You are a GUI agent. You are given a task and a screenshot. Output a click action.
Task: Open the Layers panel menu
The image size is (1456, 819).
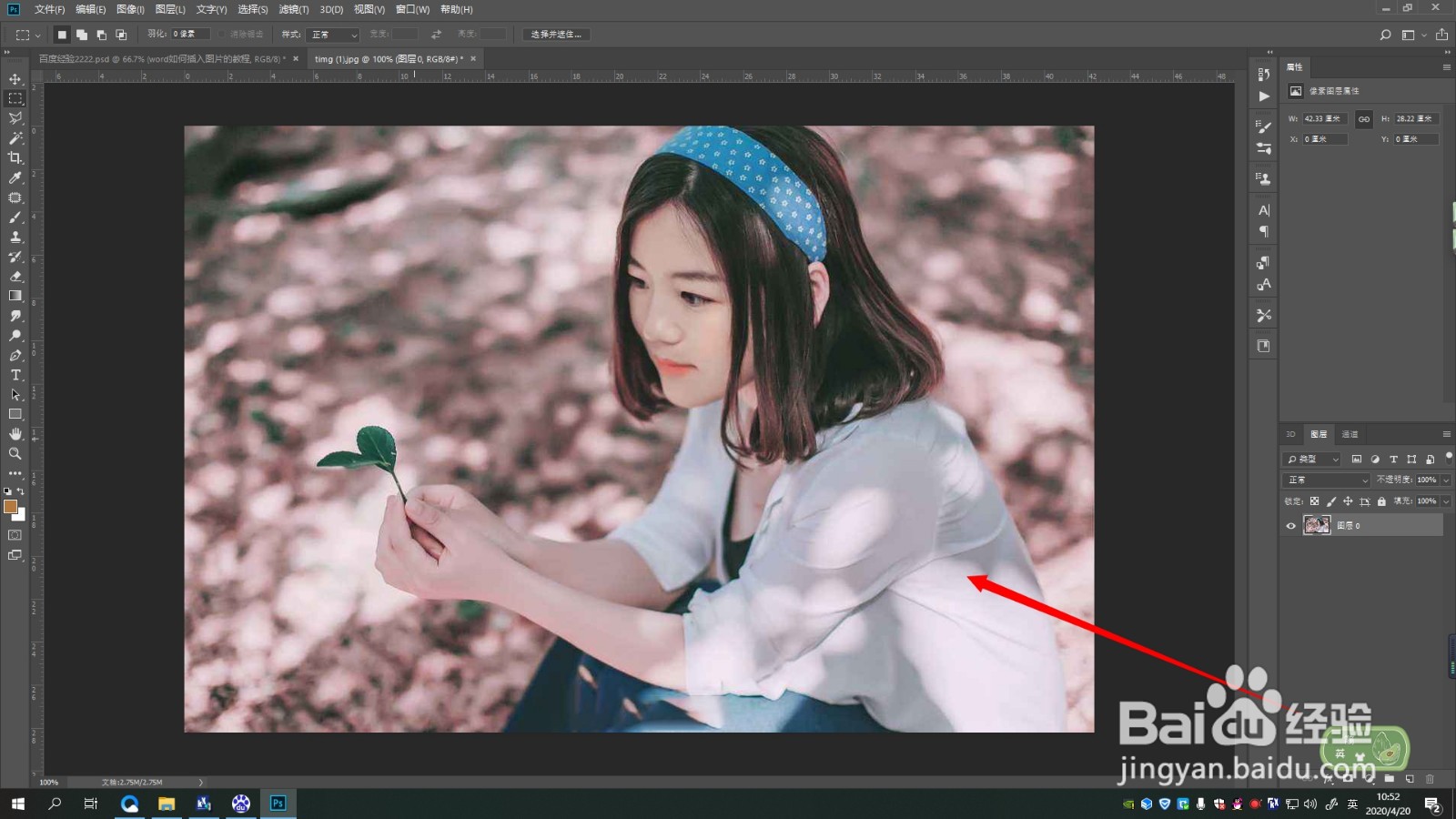click(x=1446, y=434)
